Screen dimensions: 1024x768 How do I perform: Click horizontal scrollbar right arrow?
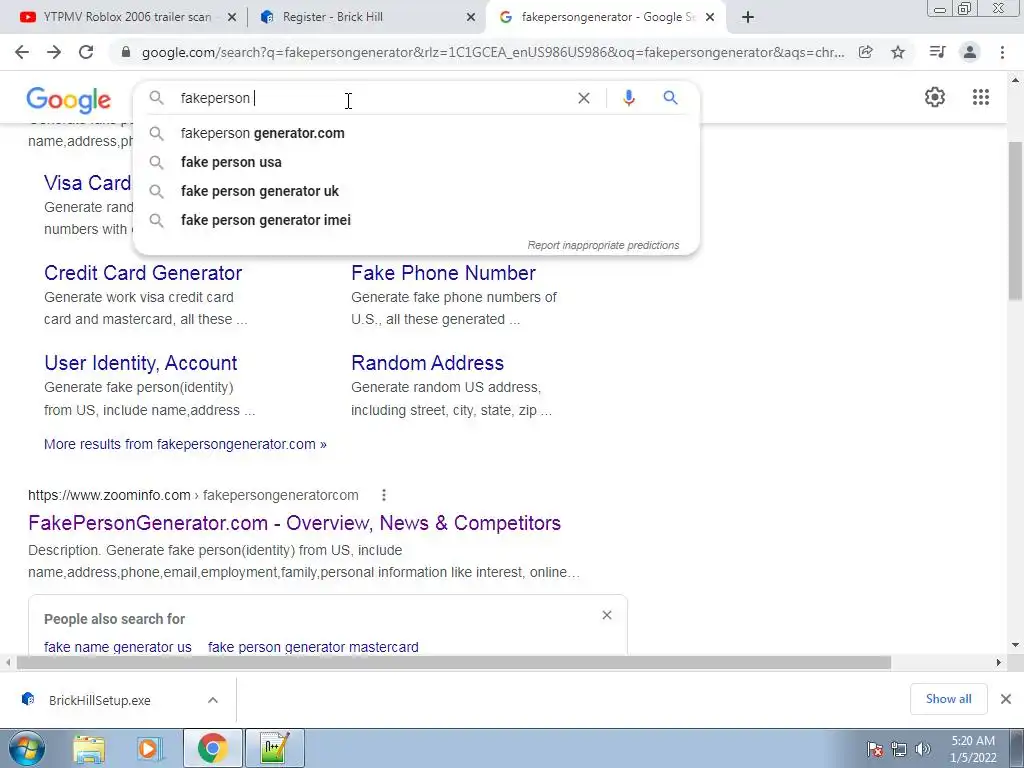pos(998,662)
